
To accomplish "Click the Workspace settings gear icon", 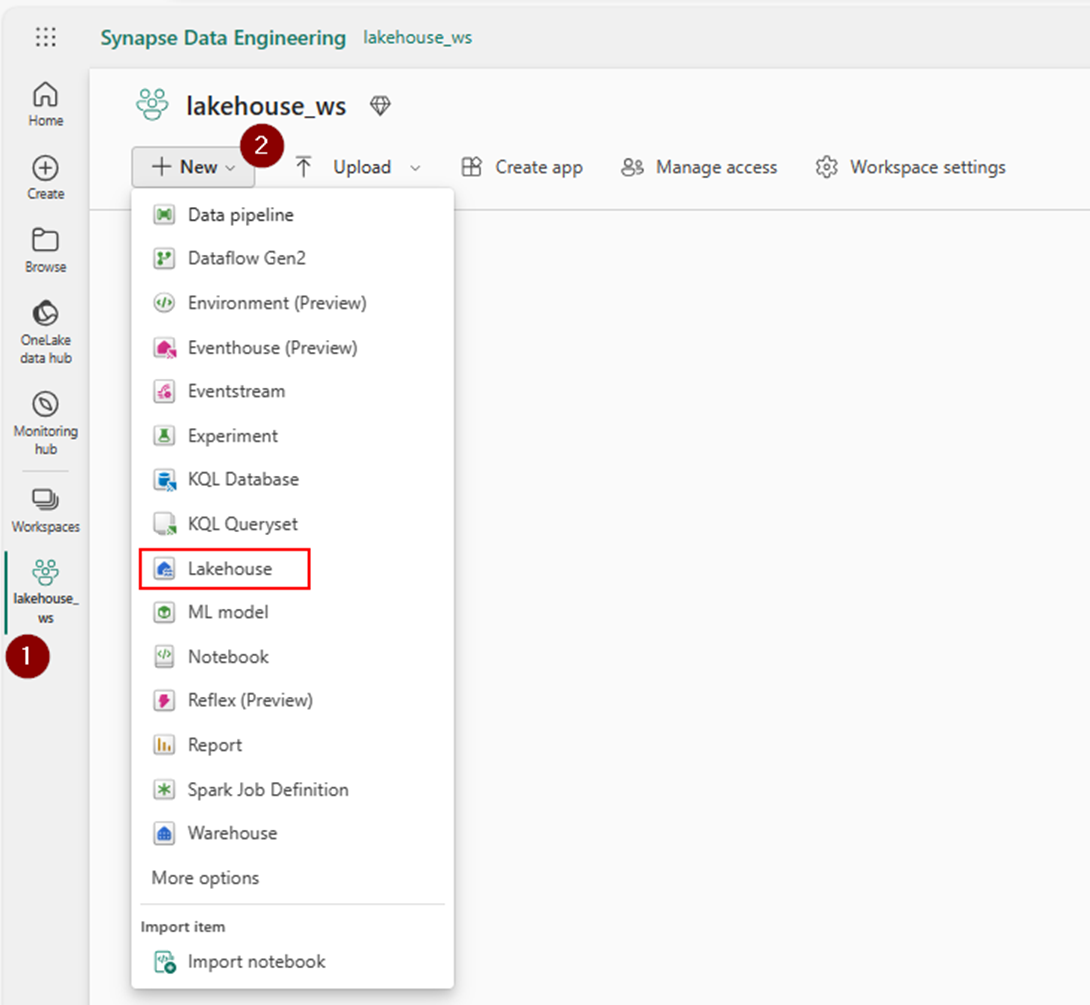I will 827,168.
